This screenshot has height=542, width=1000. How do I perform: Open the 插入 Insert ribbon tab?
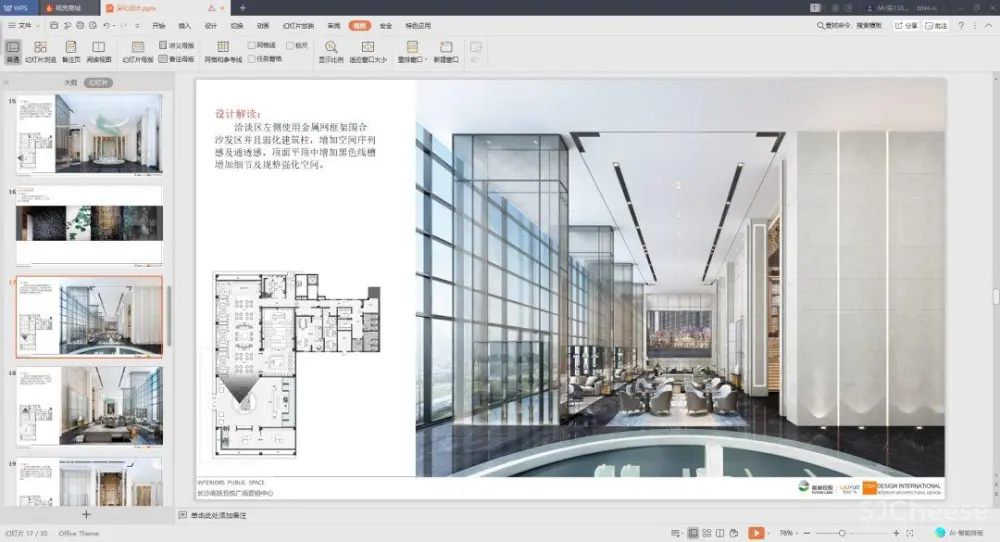185,25
